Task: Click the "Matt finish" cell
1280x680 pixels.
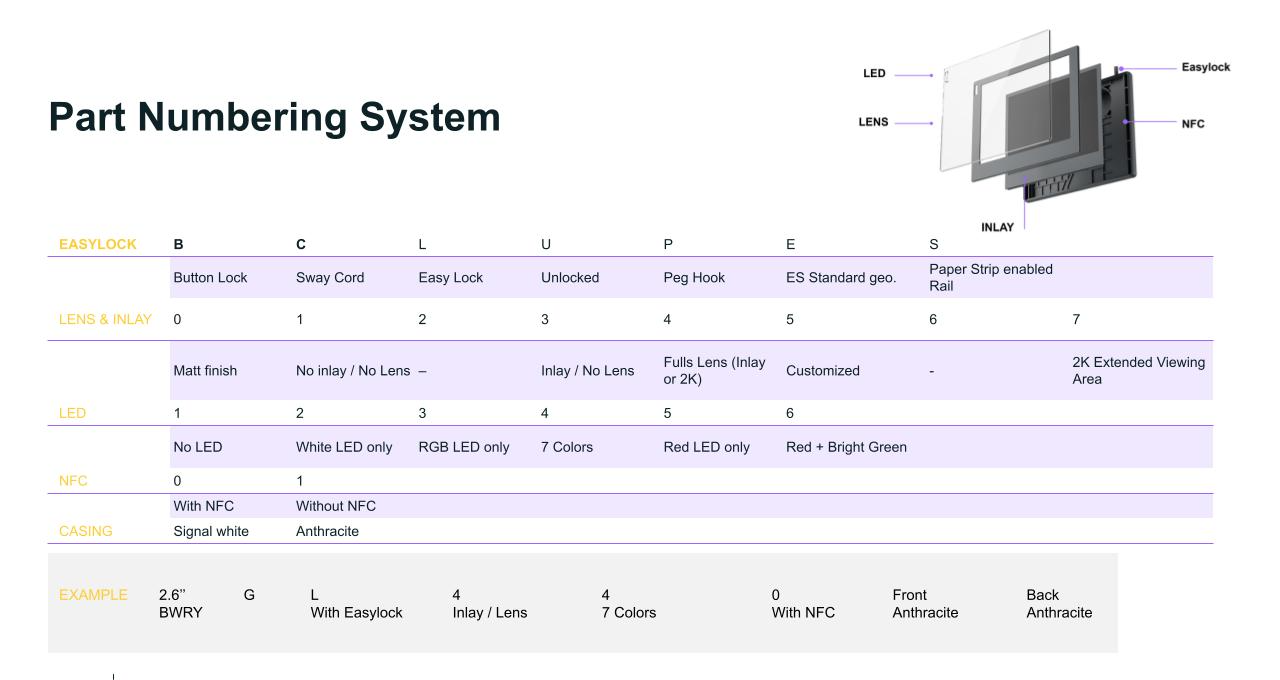Action: tap(206, 370)
